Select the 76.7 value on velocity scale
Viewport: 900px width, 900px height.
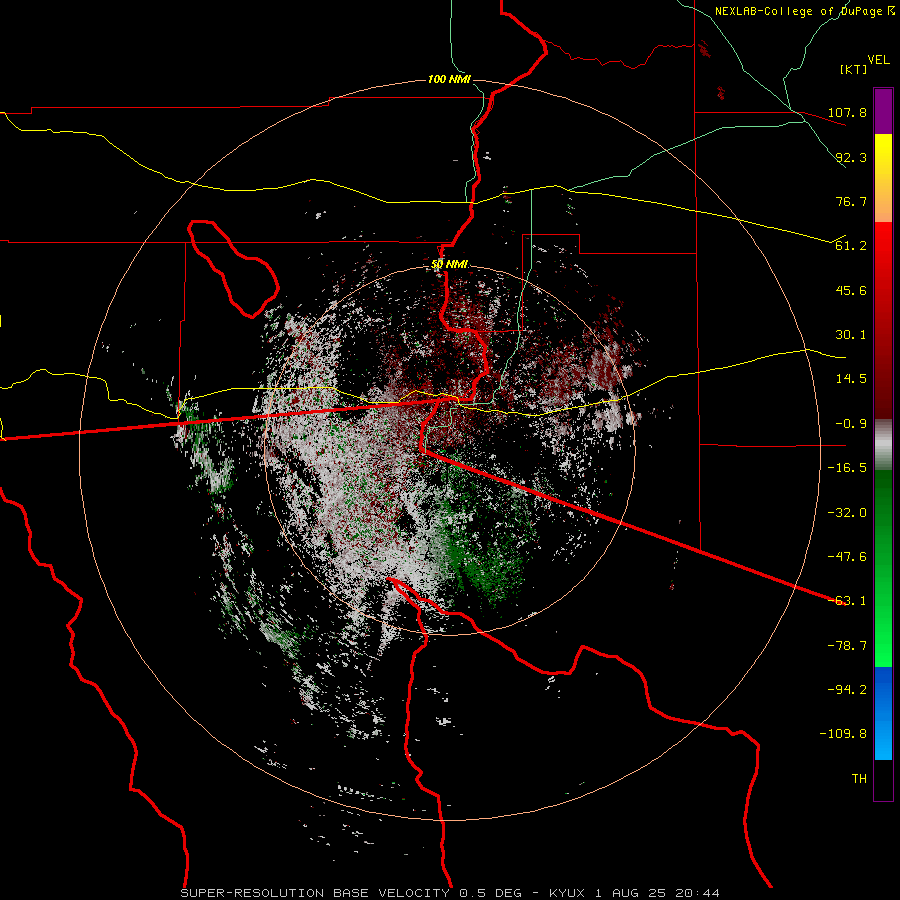[x=851, y=201]
